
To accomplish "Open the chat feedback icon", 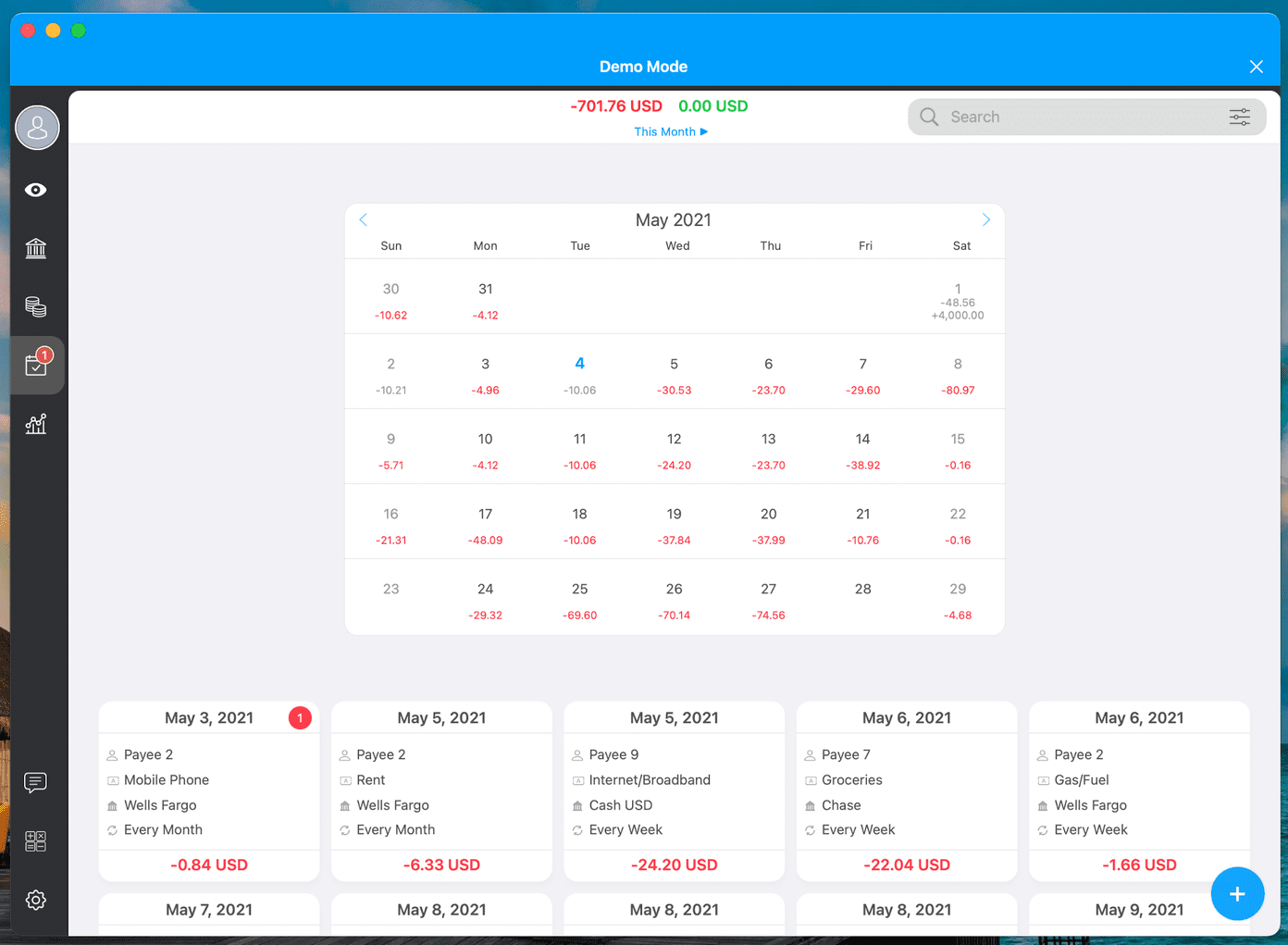I will tap(36, 783).
